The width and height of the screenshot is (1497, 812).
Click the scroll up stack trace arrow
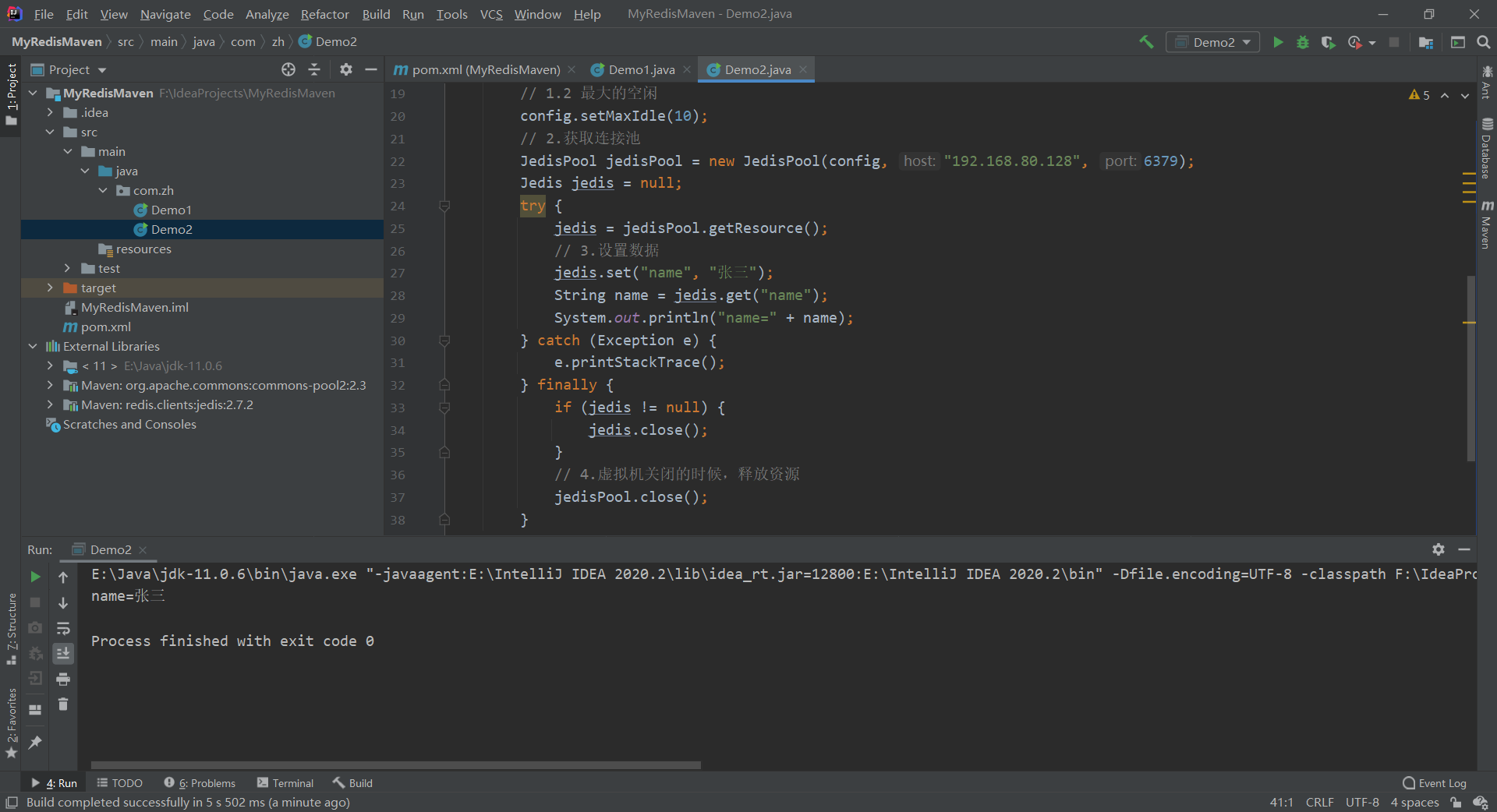click(x=63, y=577)
